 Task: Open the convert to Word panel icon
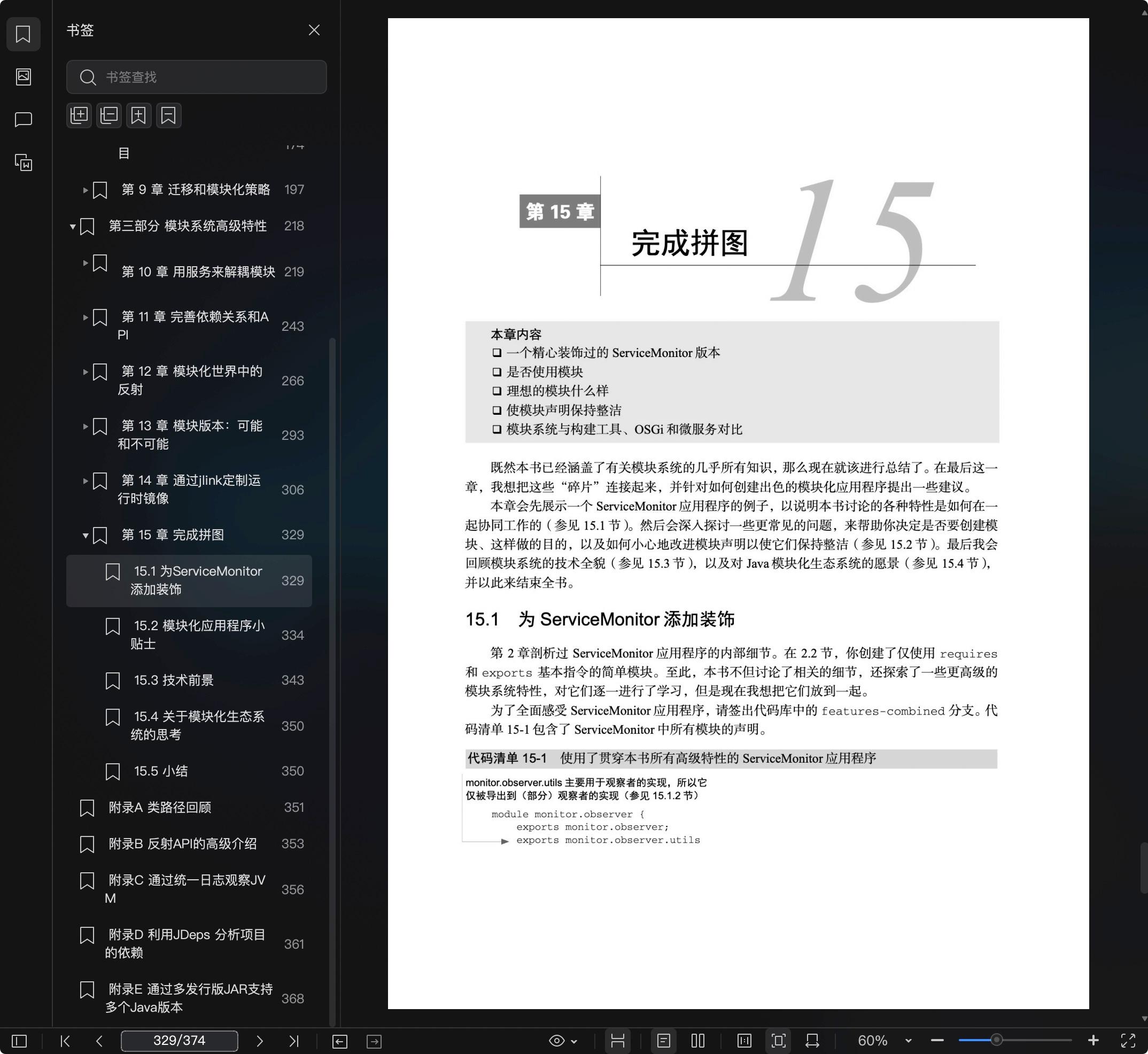pos(24,162)
